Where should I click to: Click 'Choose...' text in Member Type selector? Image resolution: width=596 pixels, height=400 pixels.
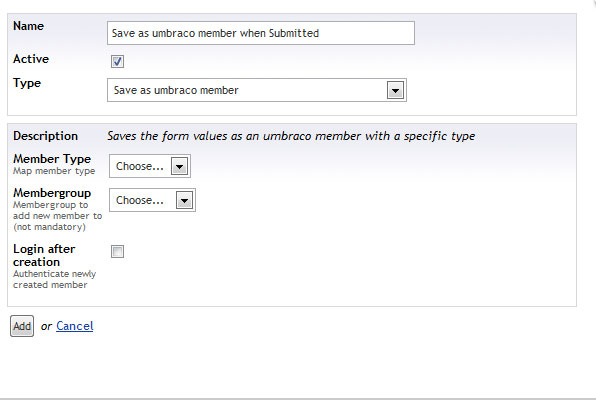coord(139,166)
